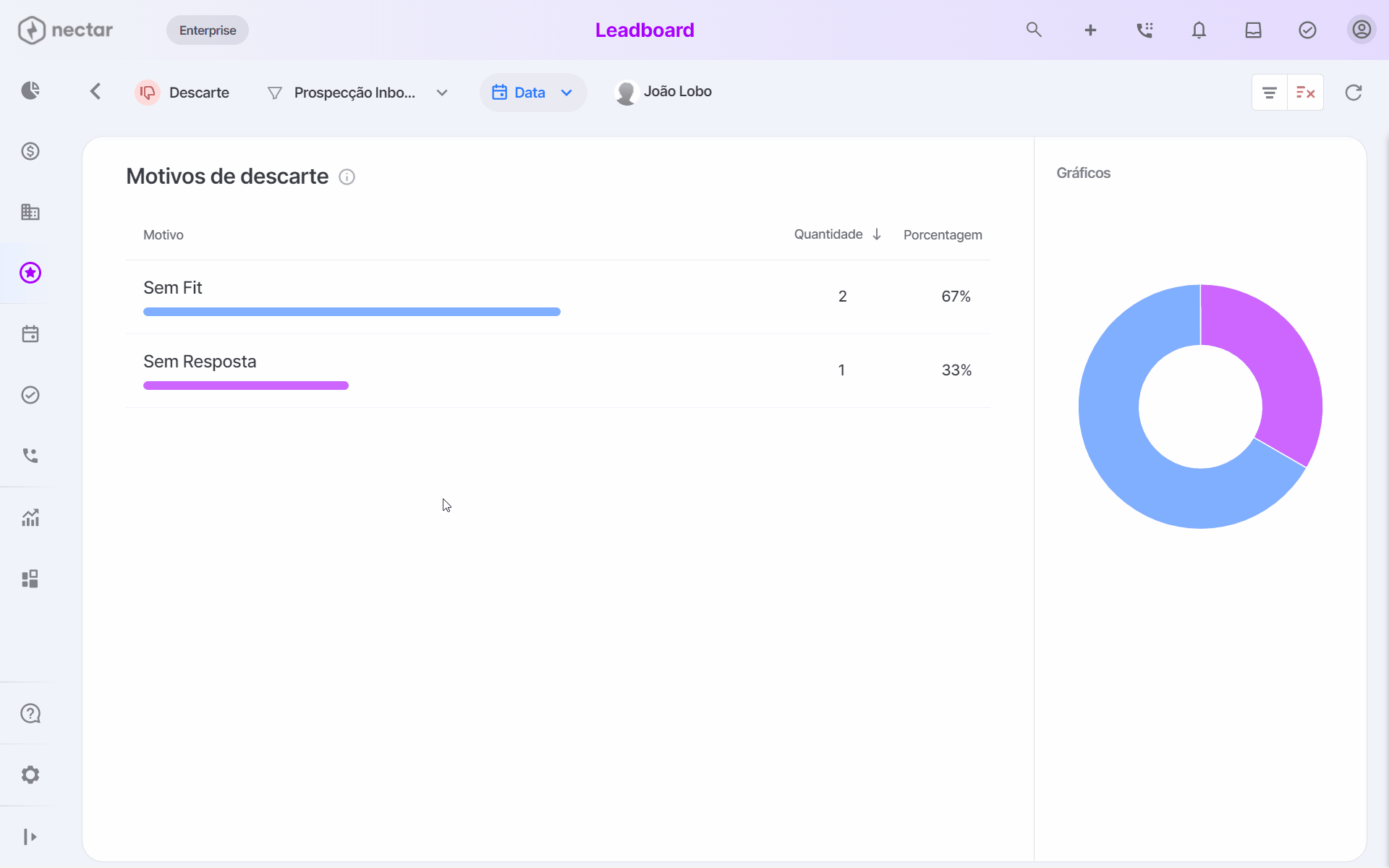Click the Descarte label
Viewport: 1389px width, 868px height.
[199, 93]
